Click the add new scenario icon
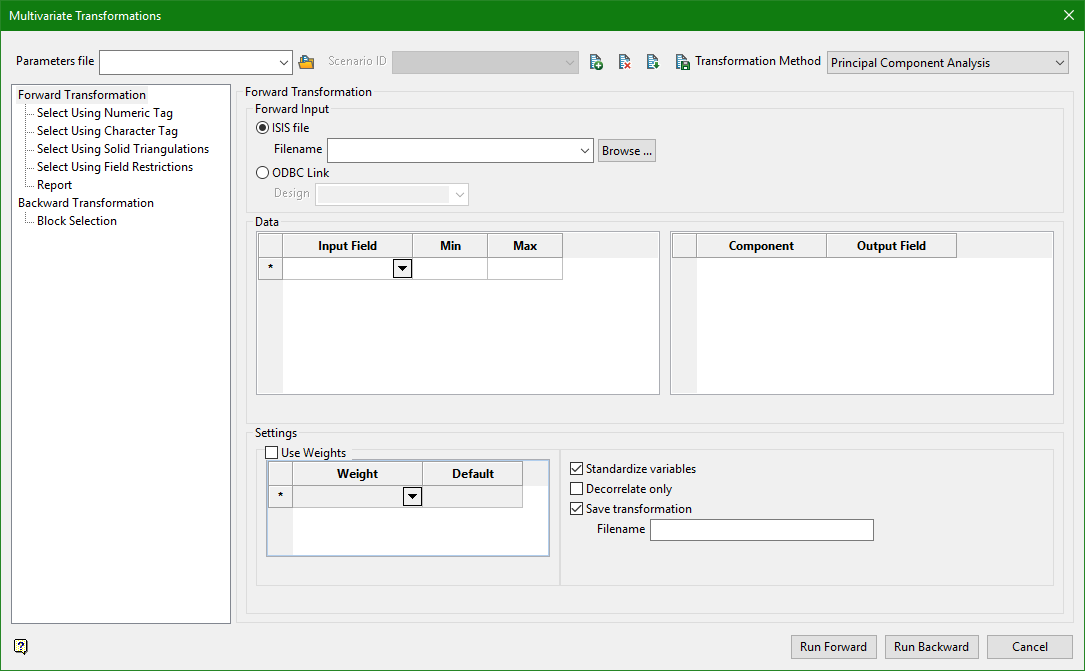 [596, 62]
